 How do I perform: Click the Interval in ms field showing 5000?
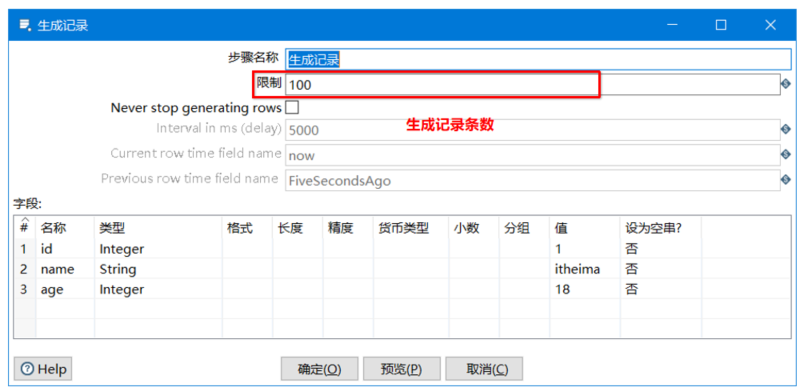click(533, 130)
